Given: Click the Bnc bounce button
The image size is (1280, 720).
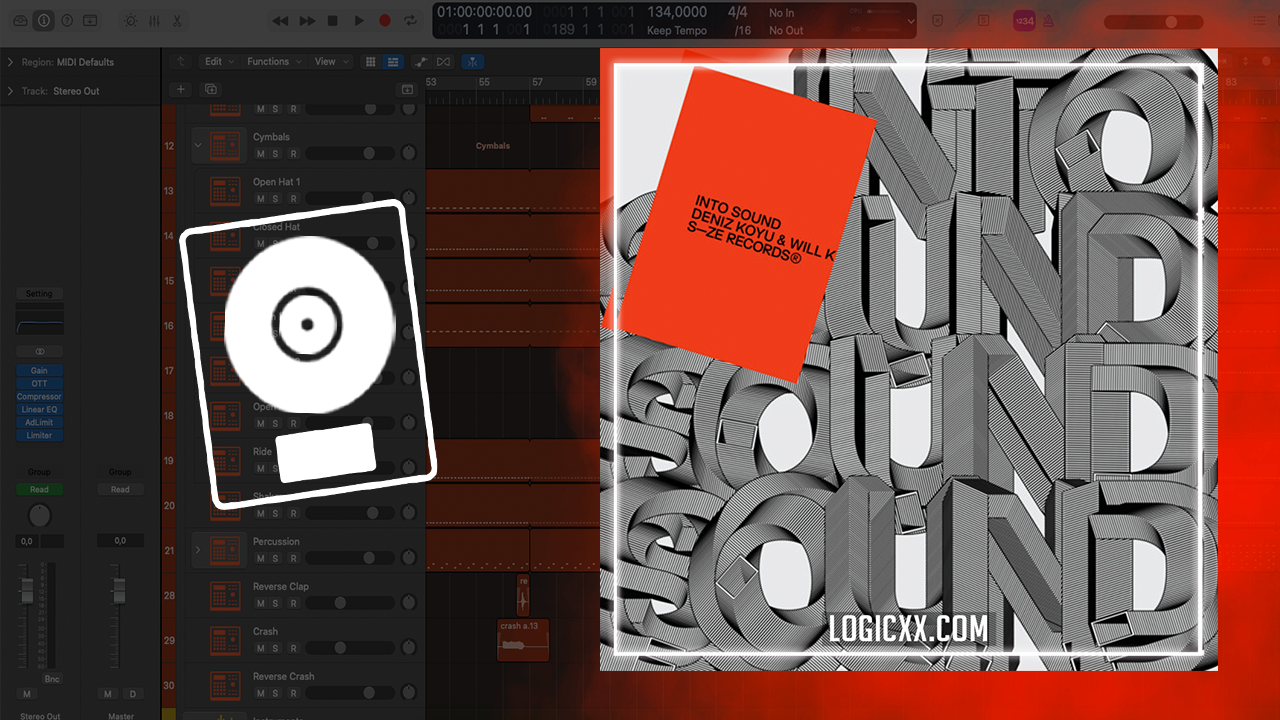Looking at the screenshot, I should (52, 679).
